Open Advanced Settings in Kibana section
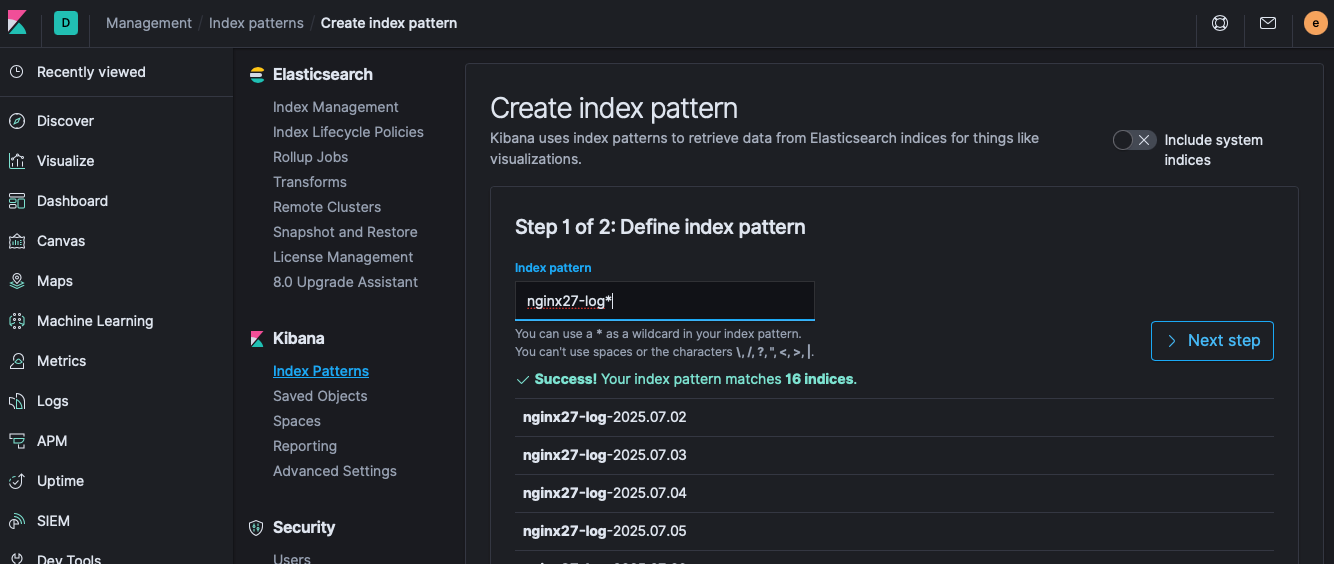This screenshot has height=564, width=1334. (334, 471)
